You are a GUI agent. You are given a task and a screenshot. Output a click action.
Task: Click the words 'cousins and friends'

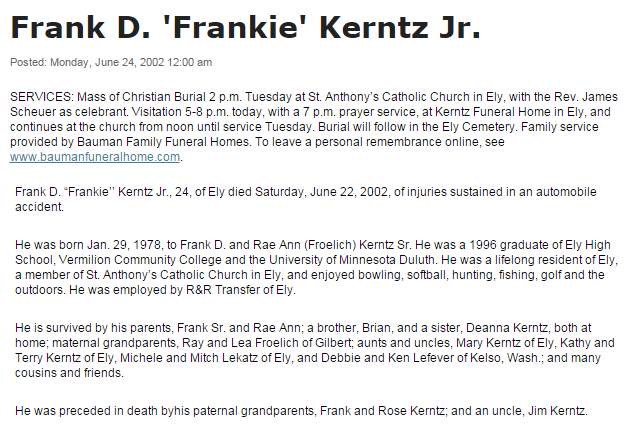pyautogui.click(x=69, y=373)
